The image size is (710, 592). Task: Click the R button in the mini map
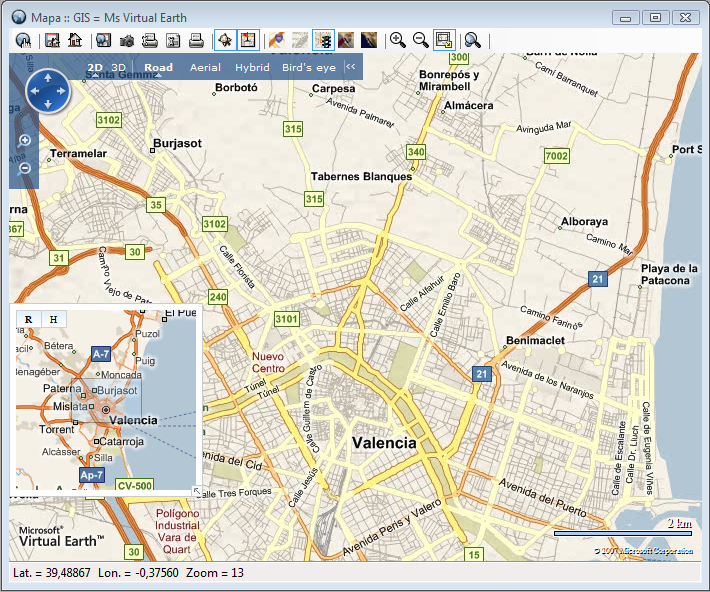point(28,319)
